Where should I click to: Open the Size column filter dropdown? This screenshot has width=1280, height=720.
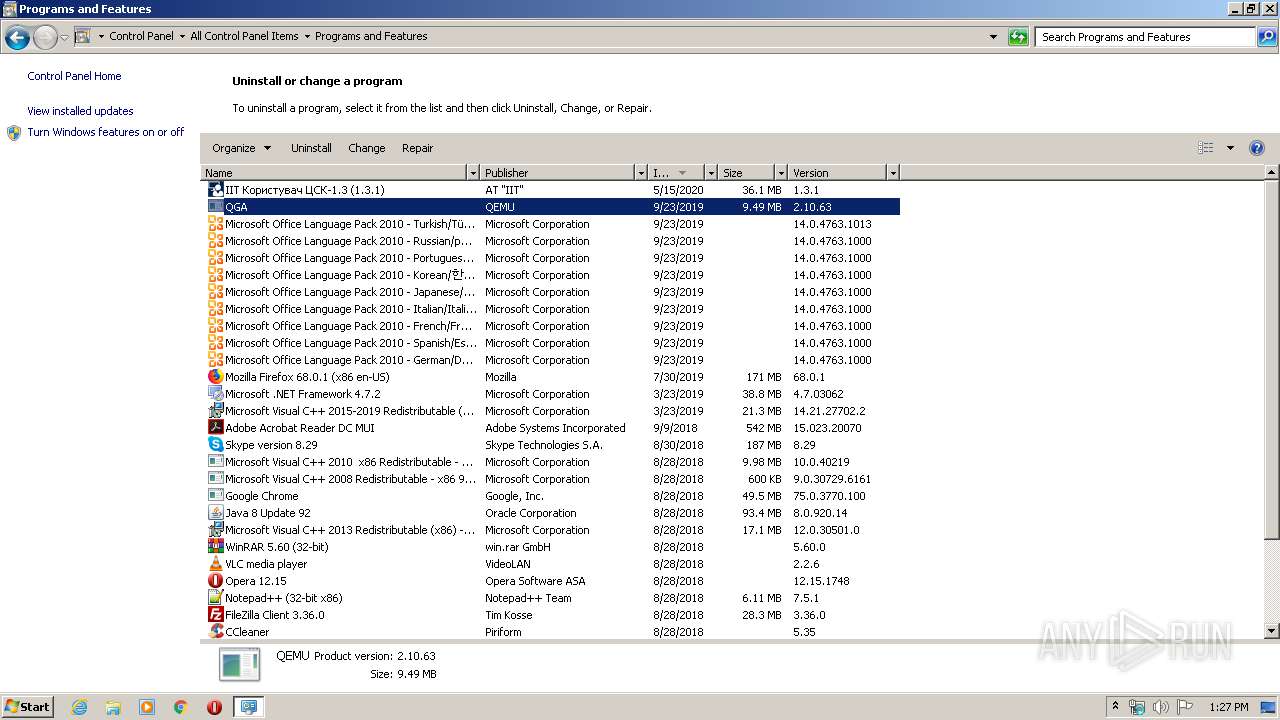(x=781, y=173)
